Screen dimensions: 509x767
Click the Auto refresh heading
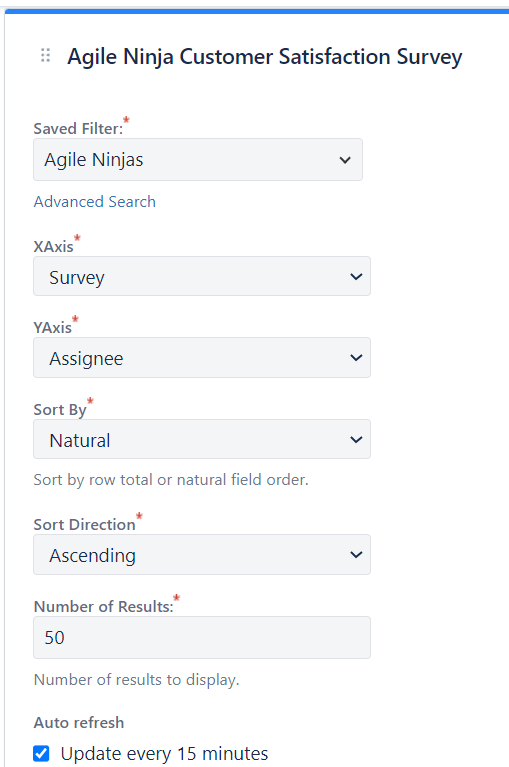[x=79, y=722]
